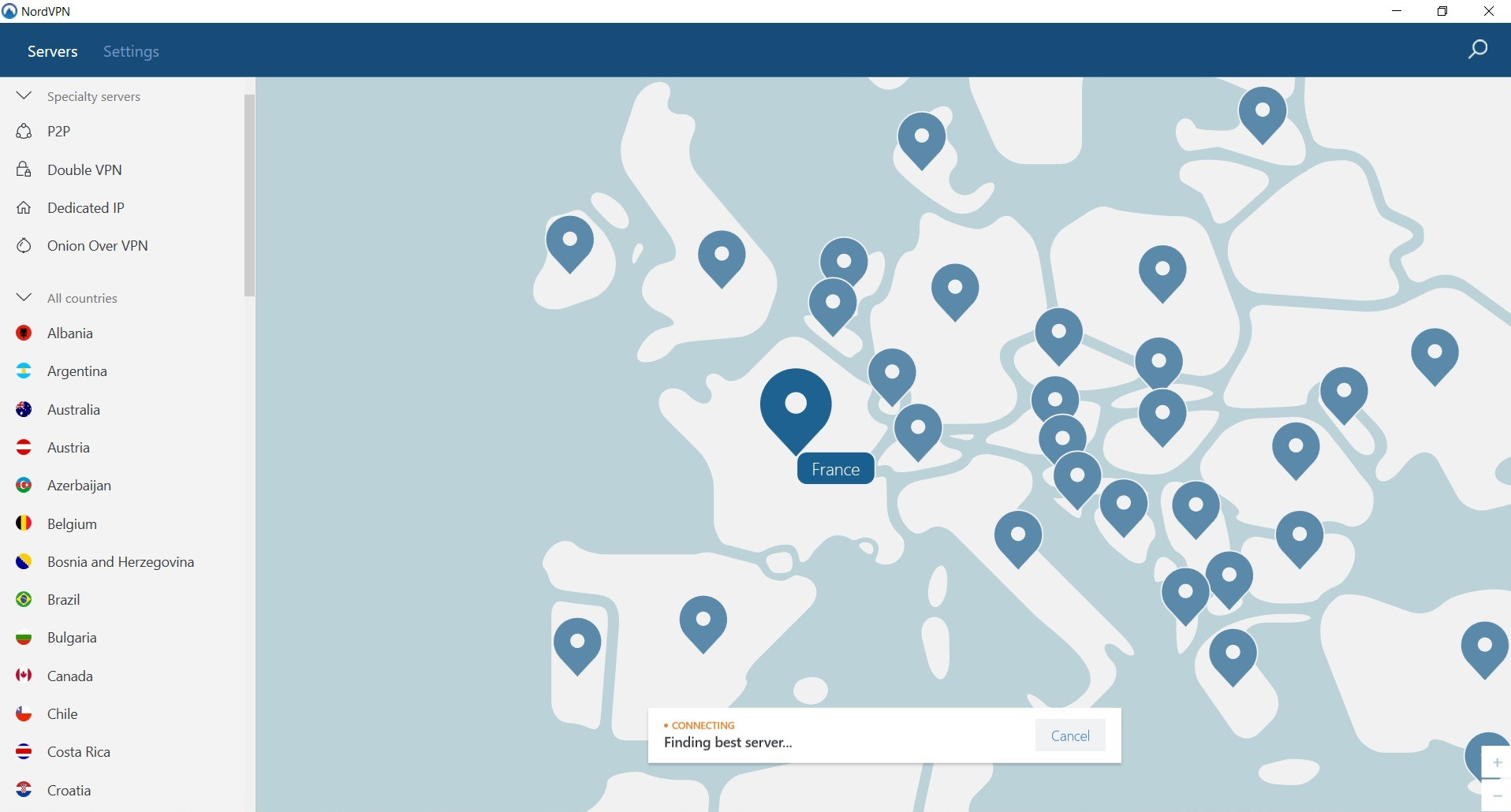Click the Croatia flag icon
This screenshot has height=812, width=1511.
pos(24,790)
